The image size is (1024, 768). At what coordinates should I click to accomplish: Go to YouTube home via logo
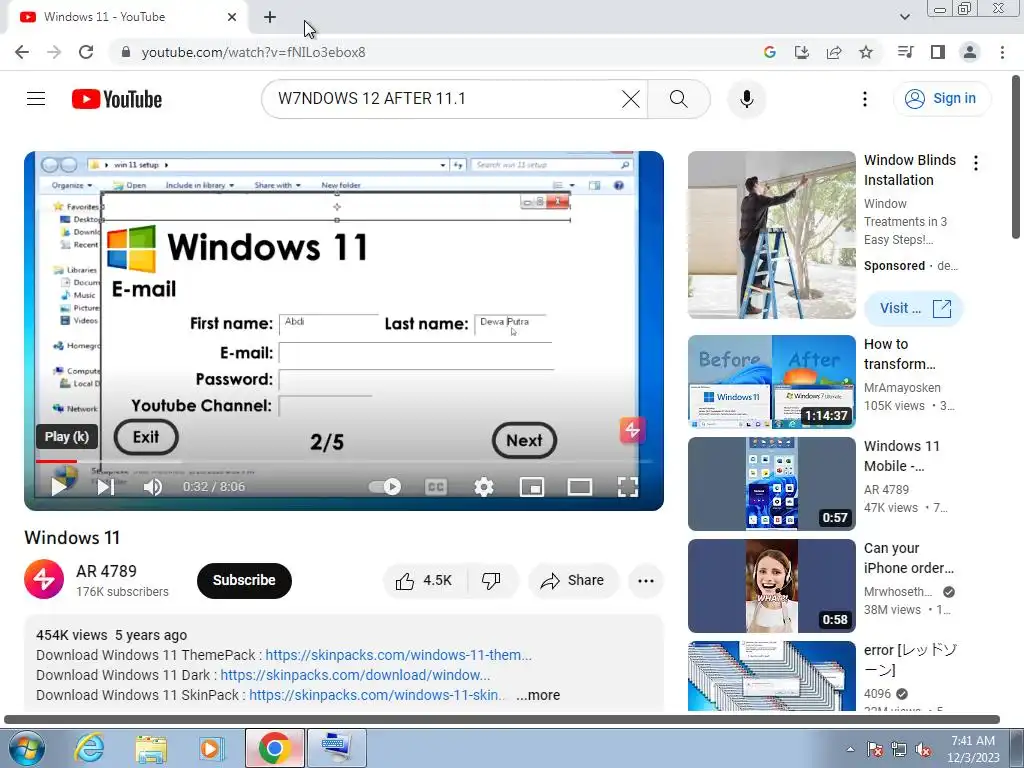pyautogui.click(x=117, y=99)
